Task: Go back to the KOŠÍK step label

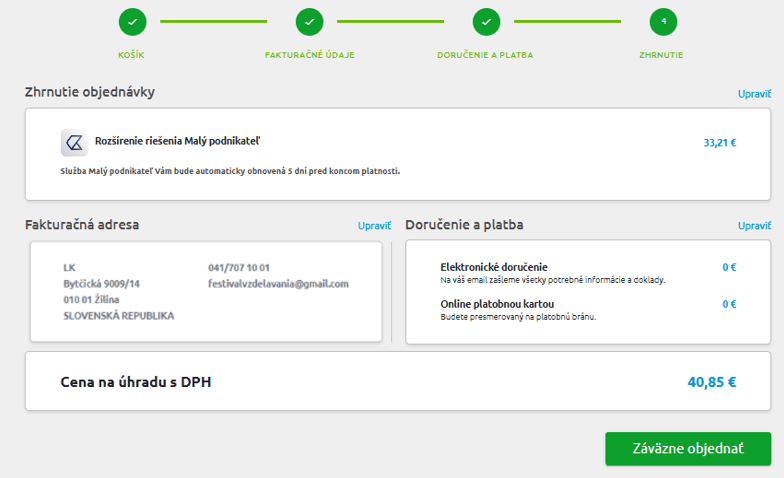Action: (x=132, y=54)
